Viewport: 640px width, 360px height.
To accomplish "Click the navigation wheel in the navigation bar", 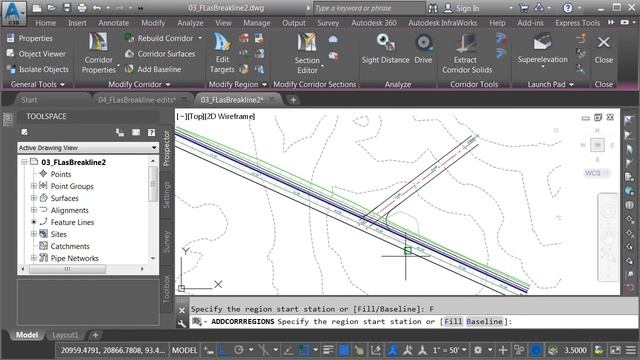I will 608,212.
